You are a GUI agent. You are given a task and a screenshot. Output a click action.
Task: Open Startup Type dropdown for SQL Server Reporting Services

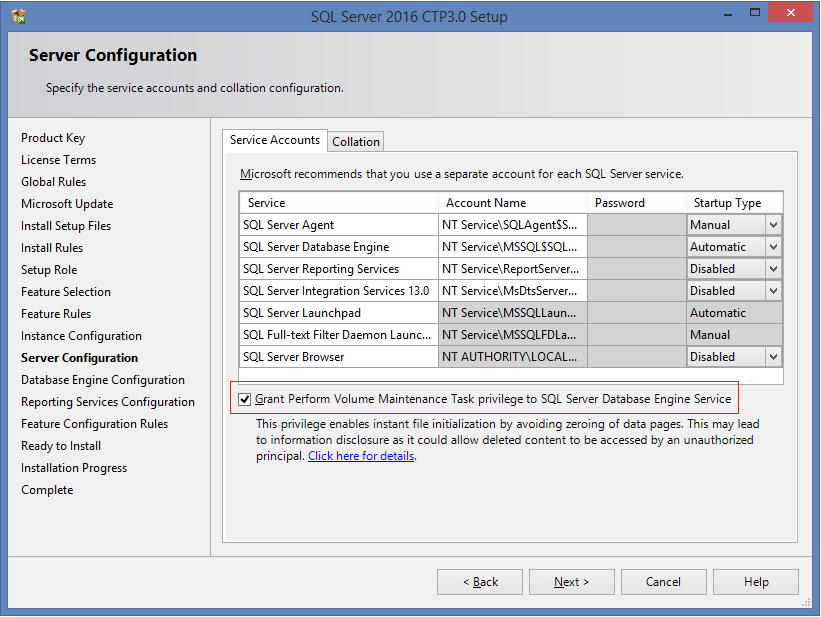click(x=773, y=269)
